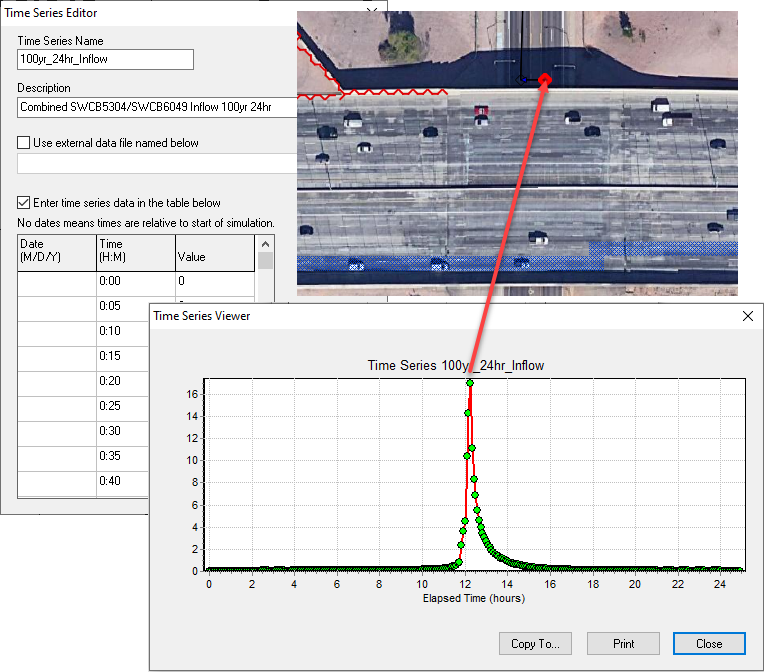This screenshot has height=672, width=764.
Task: Select the Date cell in the 0:10 row
Action: click(x=57, y=331)
